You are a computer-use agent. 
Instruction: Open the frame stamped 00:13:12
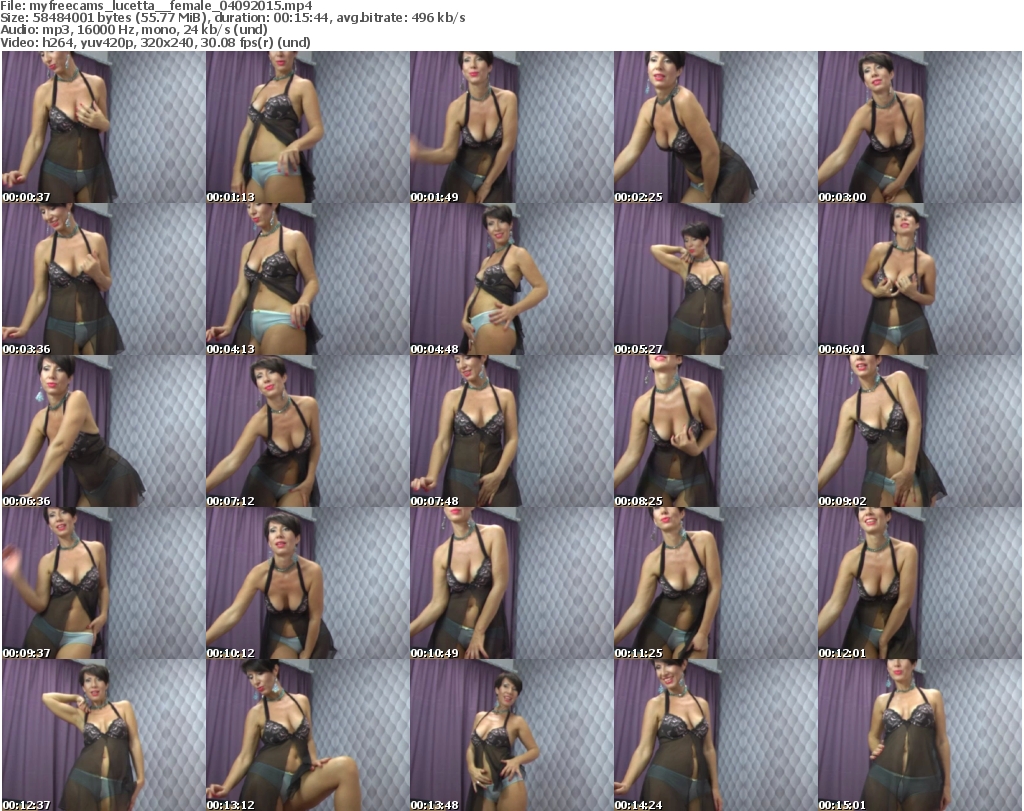pyautogui.click(x=308, y=735)
